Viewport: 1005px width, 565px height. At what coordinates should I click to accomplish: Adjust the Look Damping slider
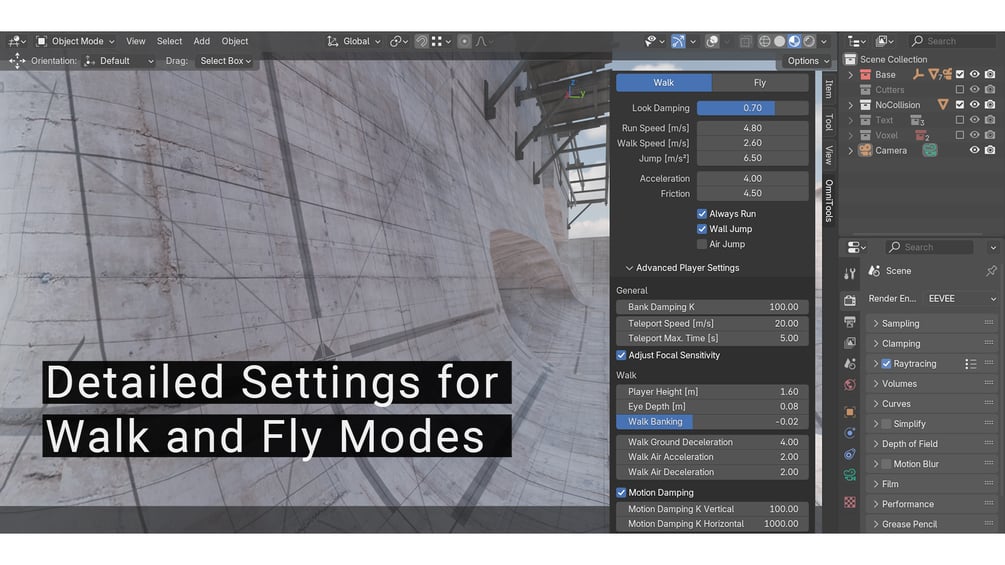pyautogui.click(x=752, y=108)
